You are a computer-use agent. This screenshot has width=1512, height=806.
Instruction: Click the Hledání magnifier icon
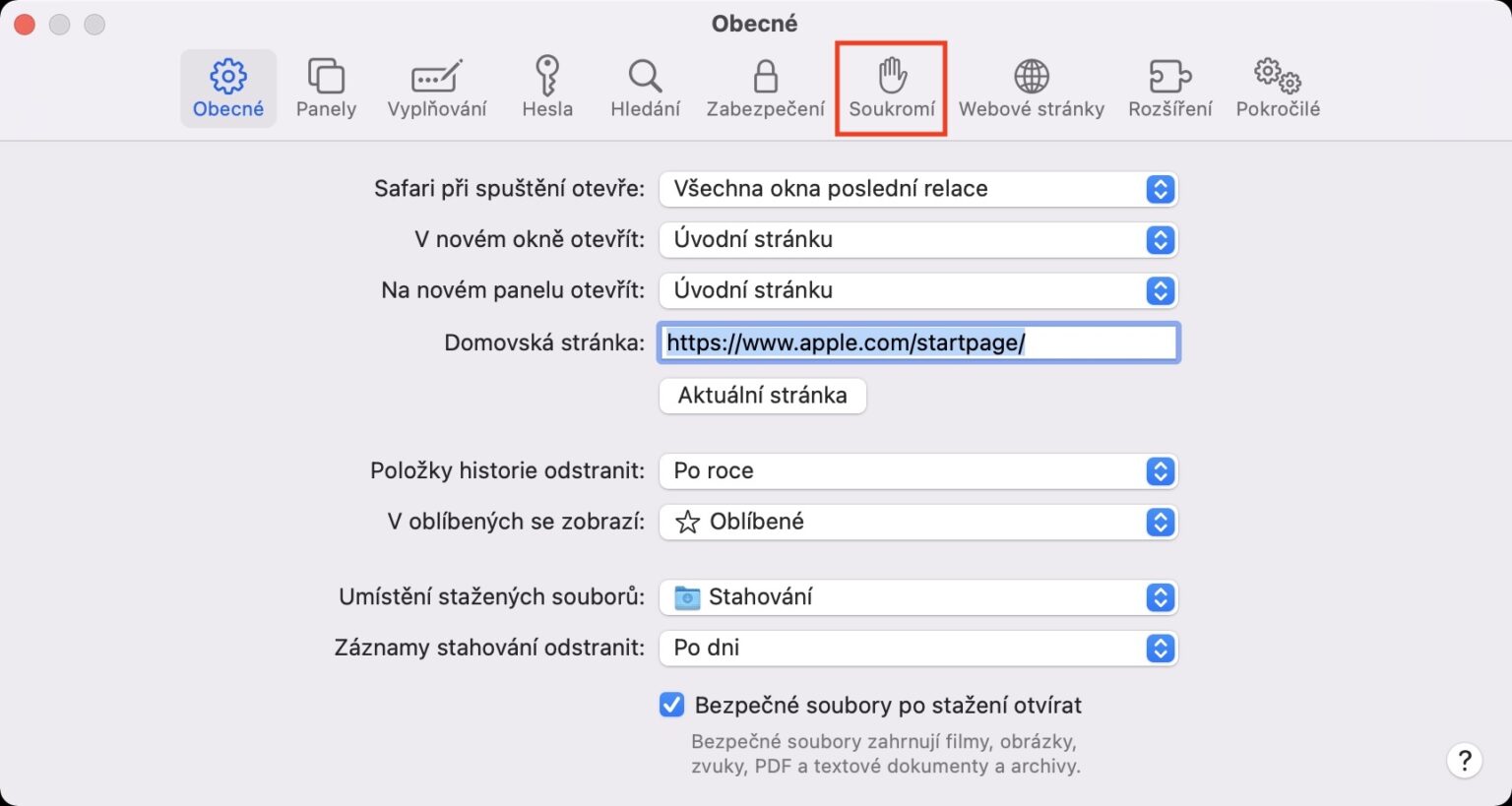point(644,87)
